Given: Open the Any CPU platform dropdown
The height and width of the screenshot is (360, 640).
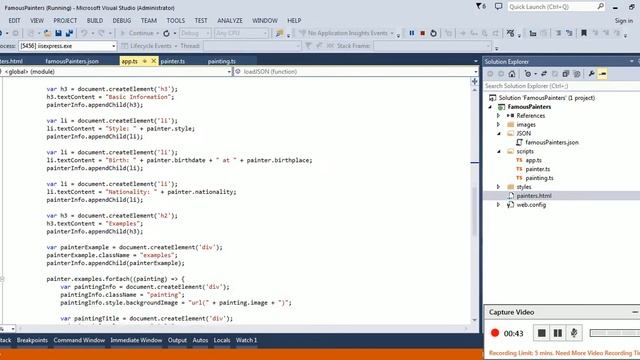Looking at the screenshot, I should tap(242, 33).
